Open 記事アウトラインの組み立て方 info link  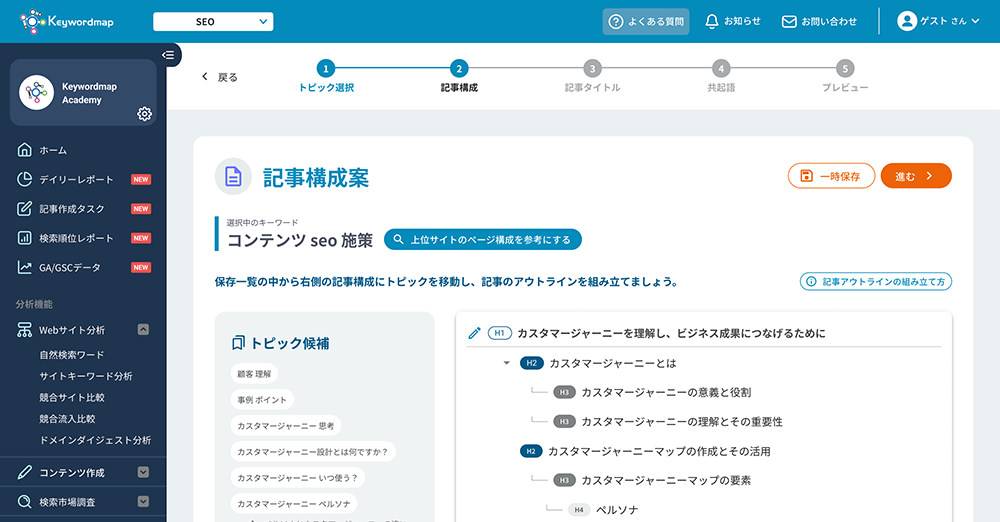pyautogui.click(x=876, y=281)
